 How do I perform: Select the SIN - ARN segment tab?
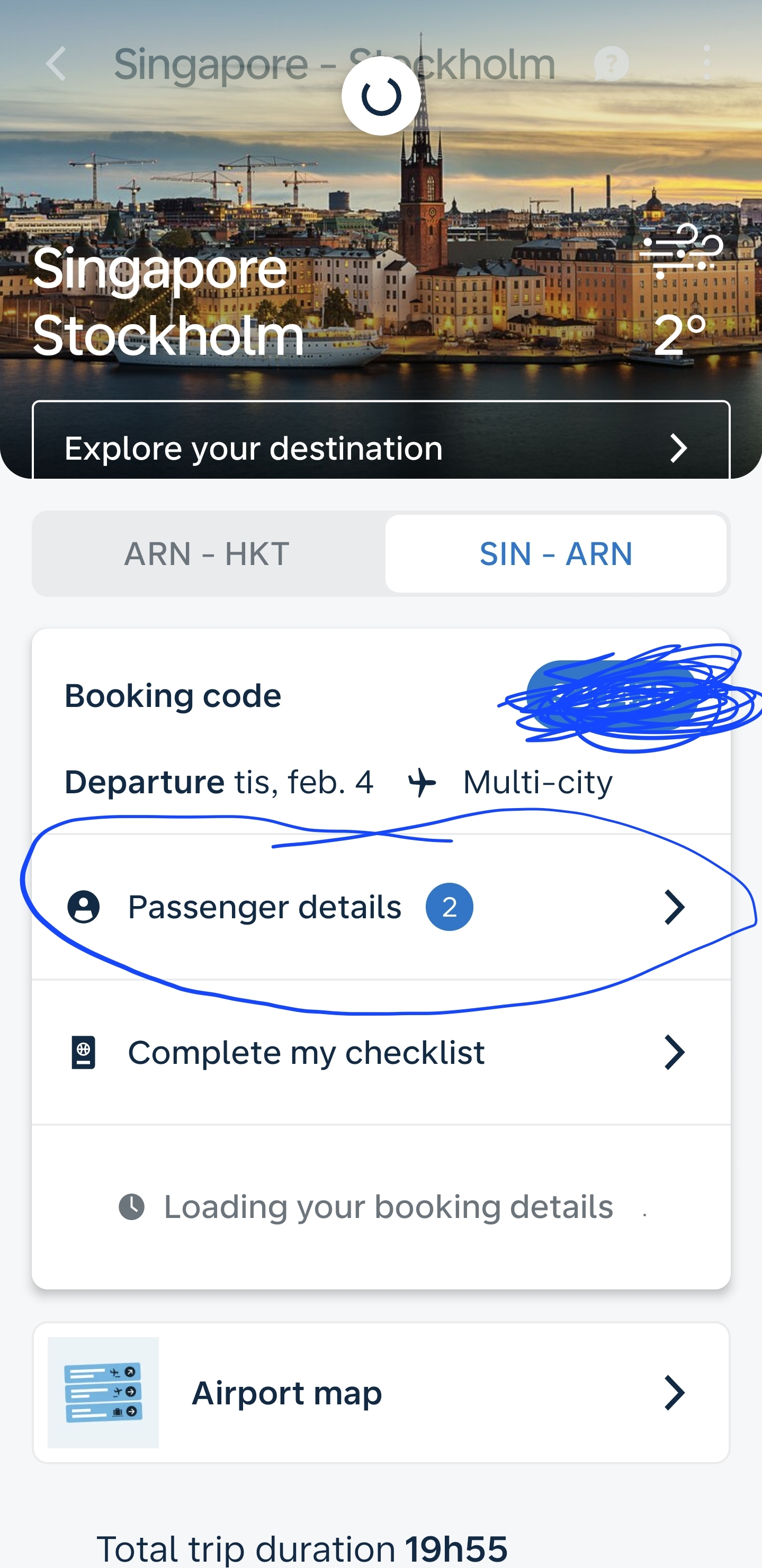click(555, 554)
